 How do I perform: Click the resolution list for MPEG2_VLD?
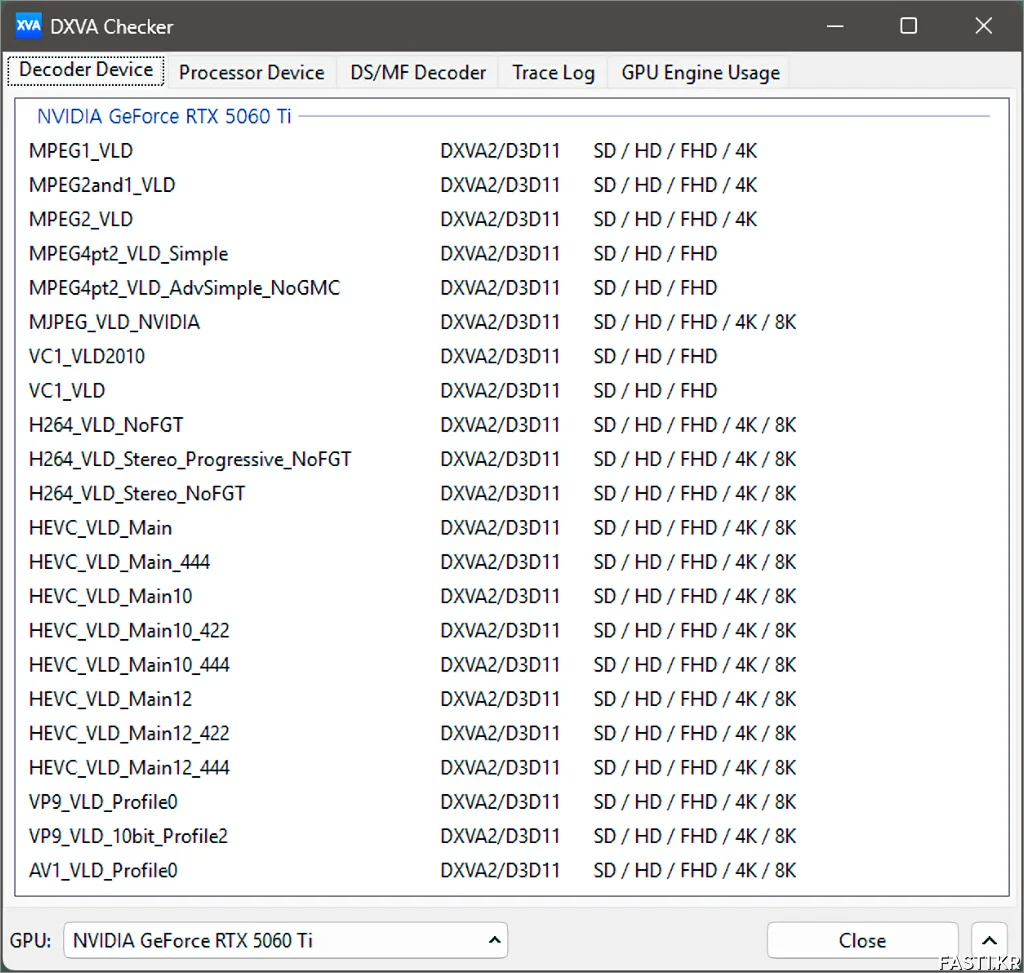point(675,219)
